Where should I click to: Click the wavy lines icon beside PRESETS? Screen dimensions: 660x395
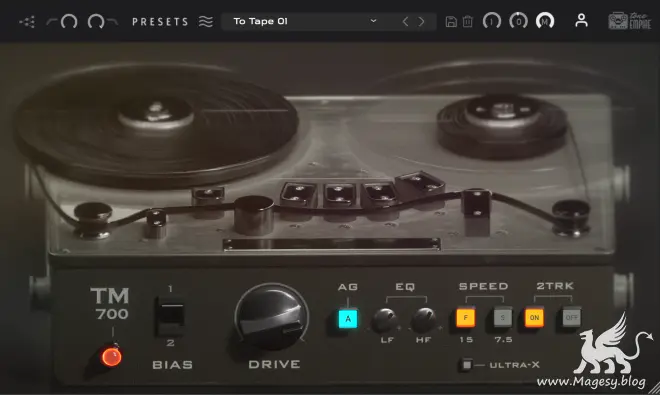tap(206, 21)
